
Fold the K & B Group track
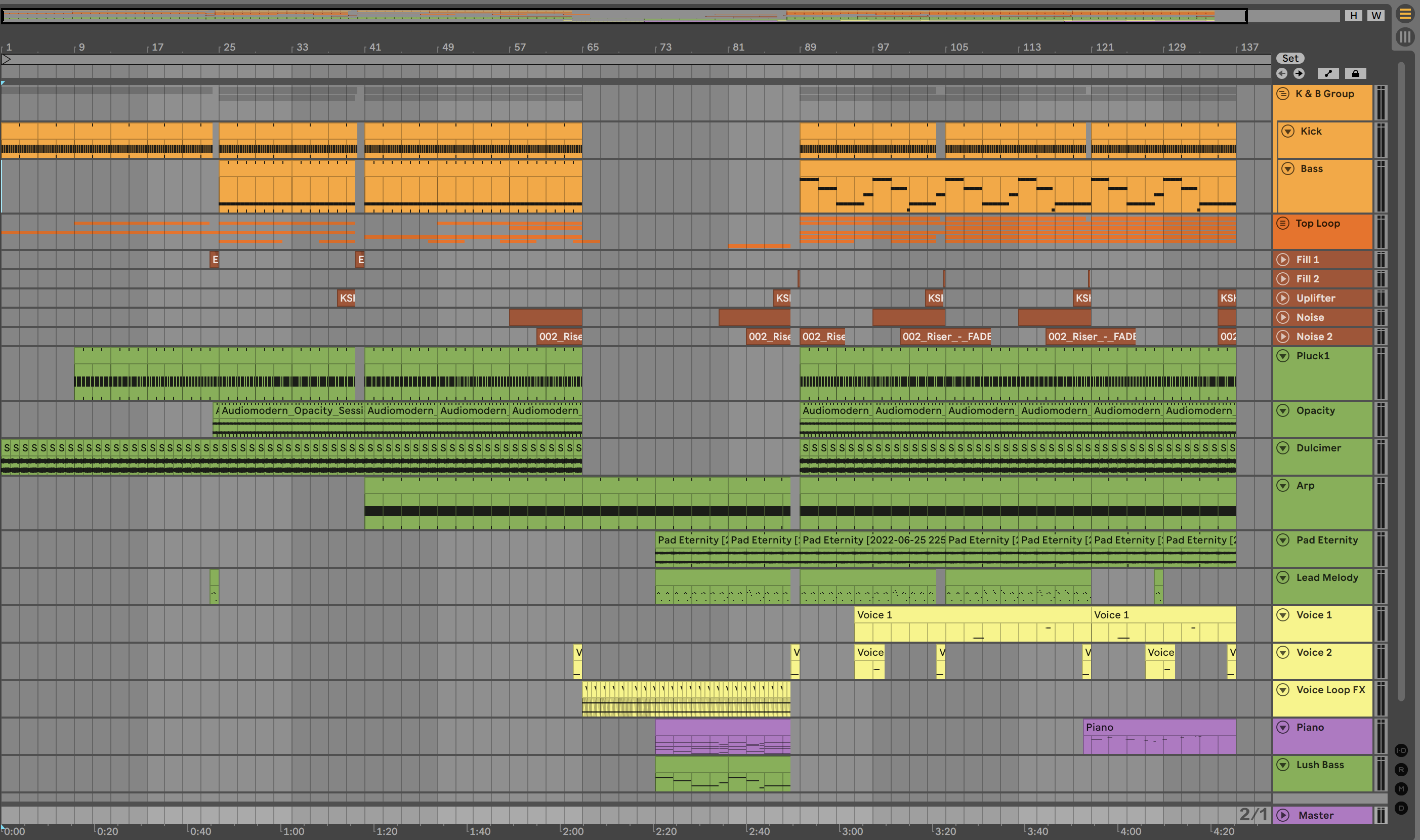[1283, 94]
